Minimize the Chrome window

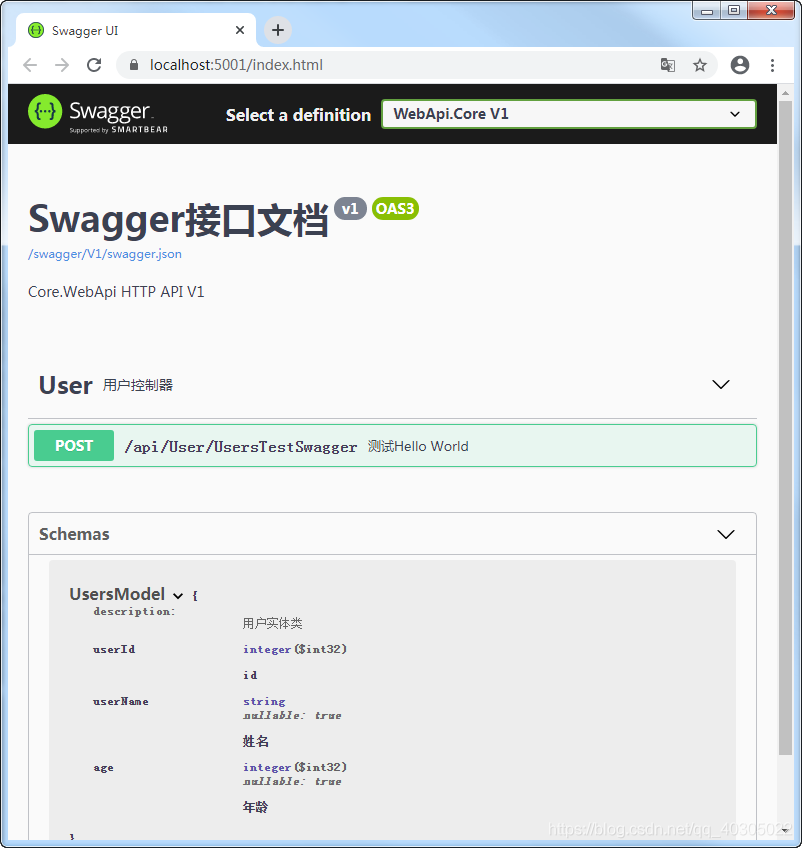pyautogui.click(x=707, y=10)
